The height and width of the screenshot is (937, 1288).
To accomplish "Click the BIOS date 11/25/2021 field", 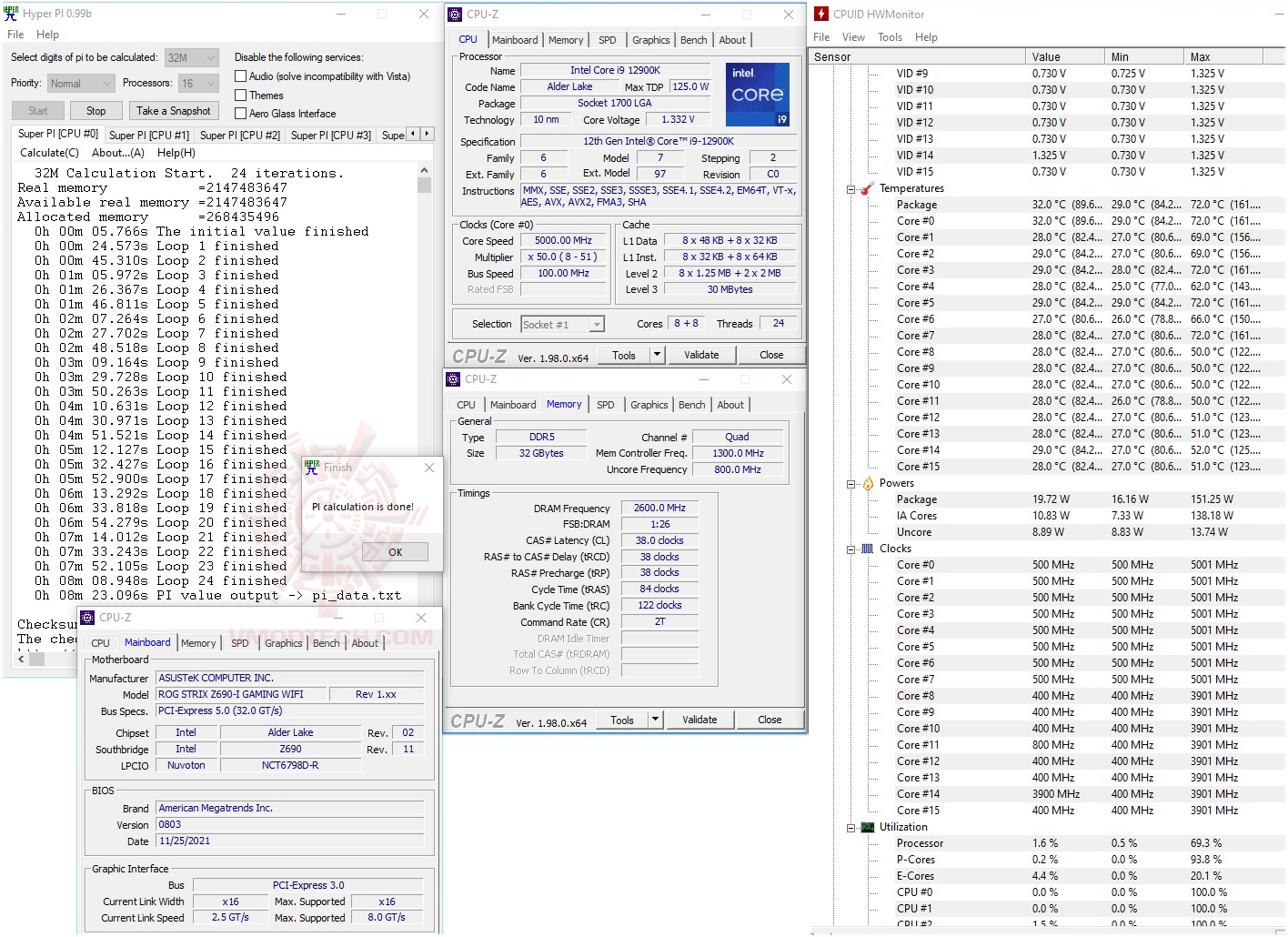I will tap(290, 841).
